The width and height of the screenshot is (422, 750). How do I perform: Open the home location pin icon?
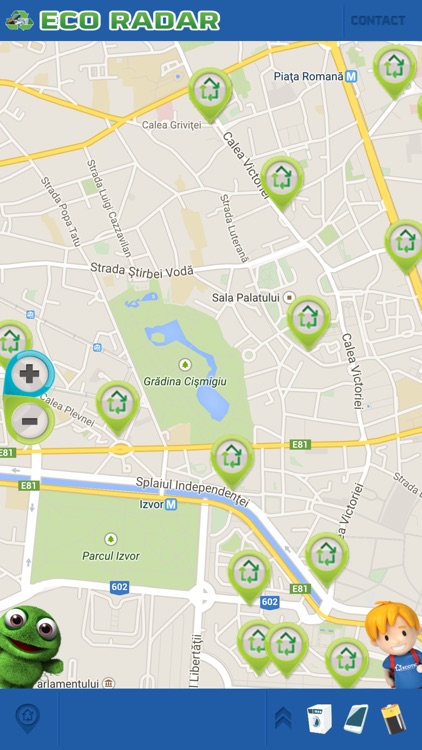point(28,718)
